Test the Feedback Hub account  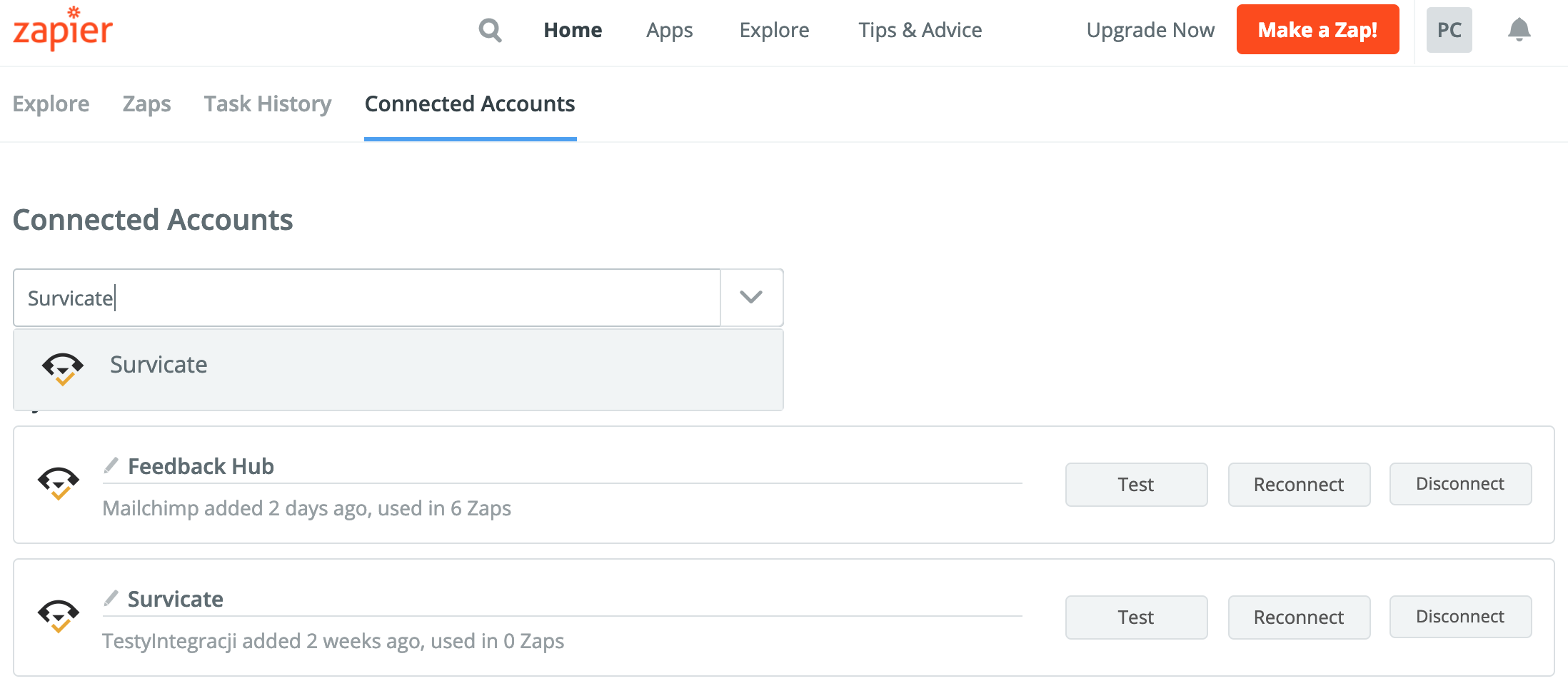(x=1136, y=485)
